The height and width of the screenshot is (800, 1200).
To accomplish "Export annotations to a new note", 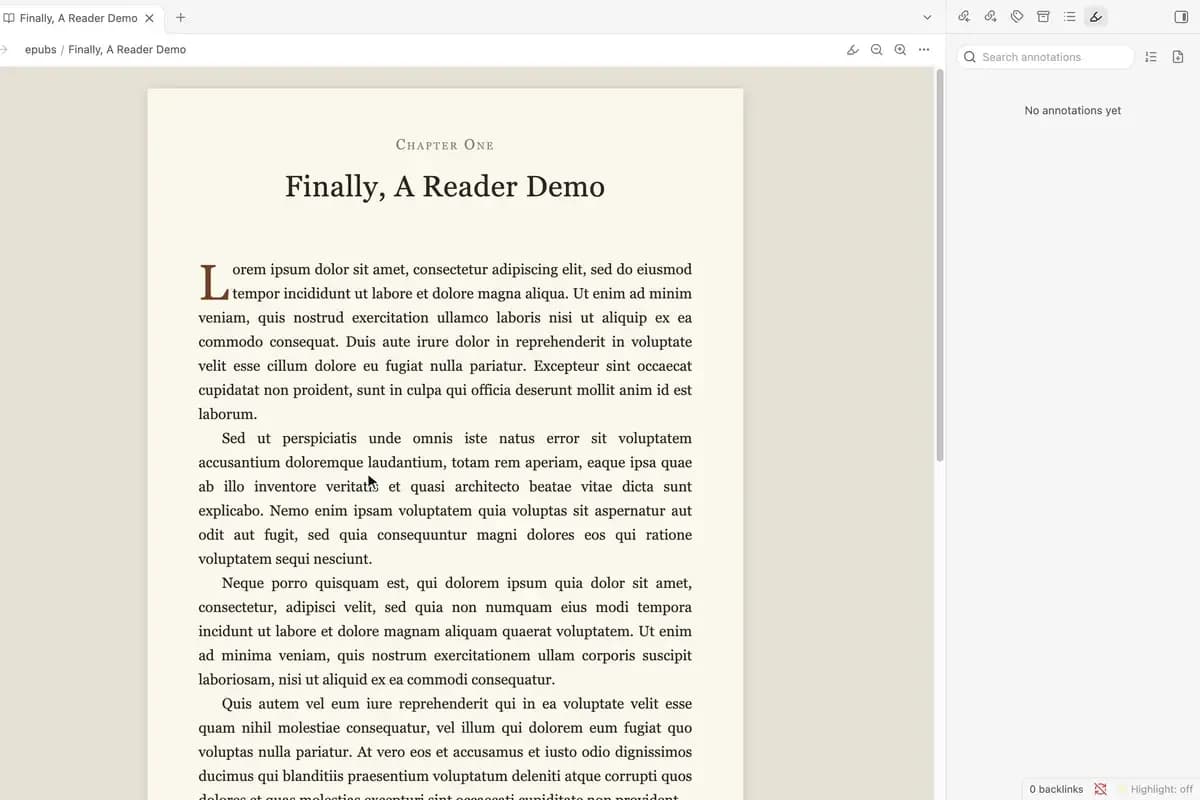I will 1178,57.
